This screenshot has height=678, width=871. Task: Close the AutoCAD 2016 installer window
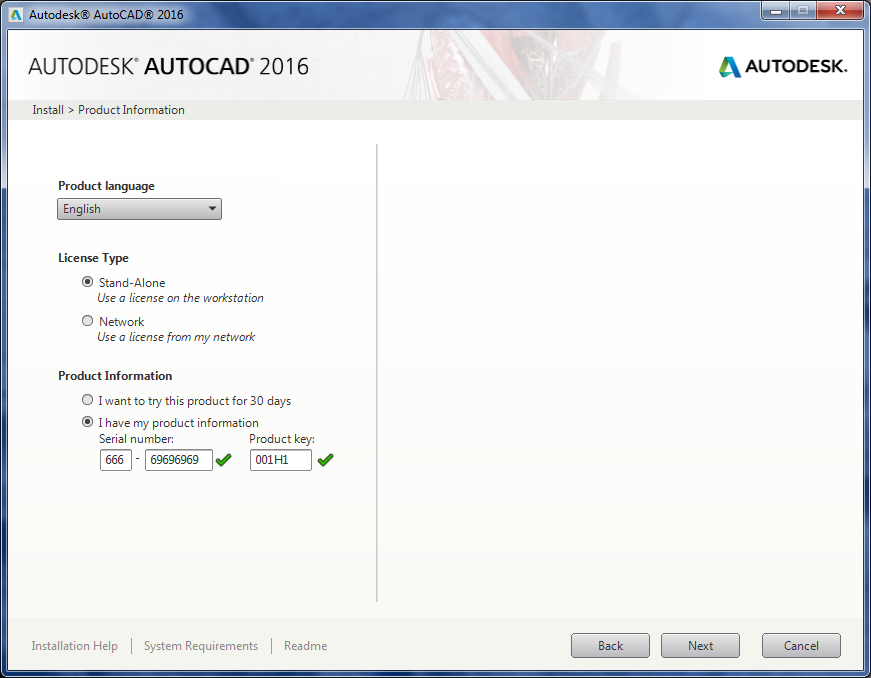coord(840,11)
